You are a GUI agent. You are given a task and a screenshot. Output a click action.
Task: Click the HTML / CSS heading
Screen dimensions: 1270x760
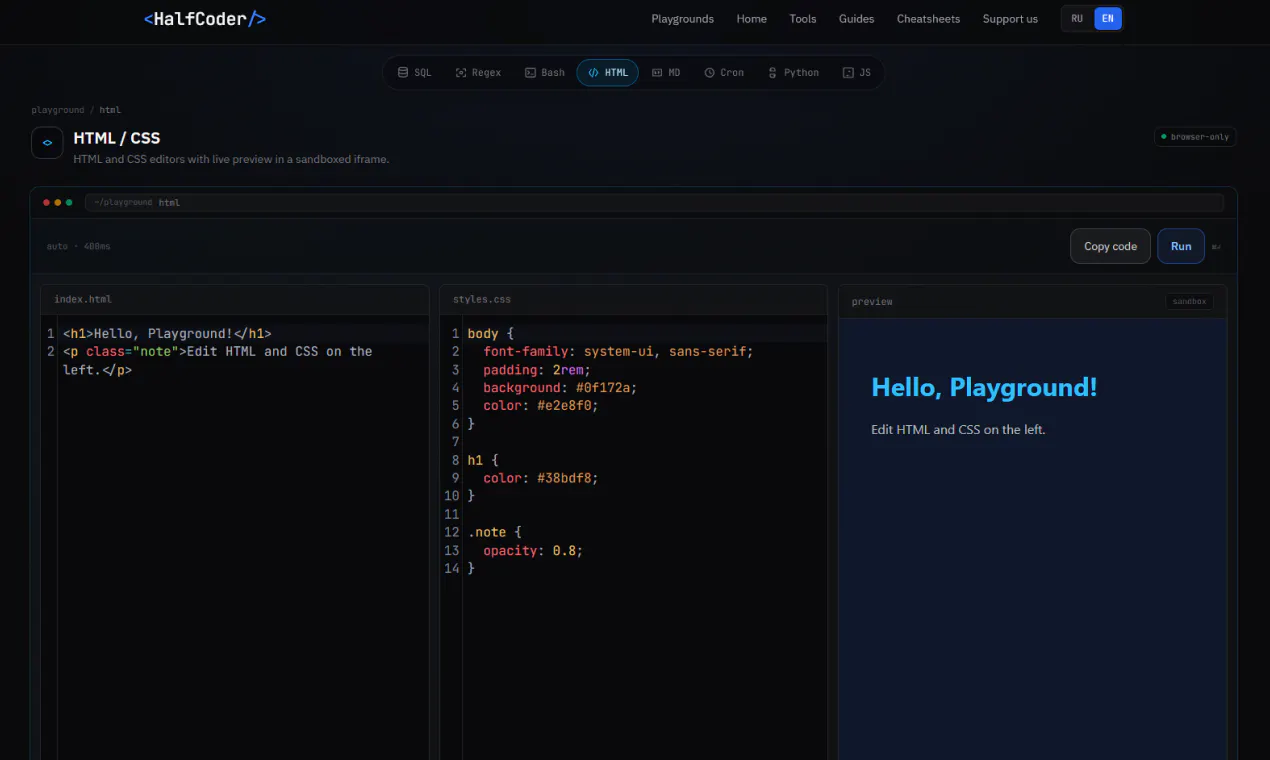pyautogui.click(x=117, y=138)
